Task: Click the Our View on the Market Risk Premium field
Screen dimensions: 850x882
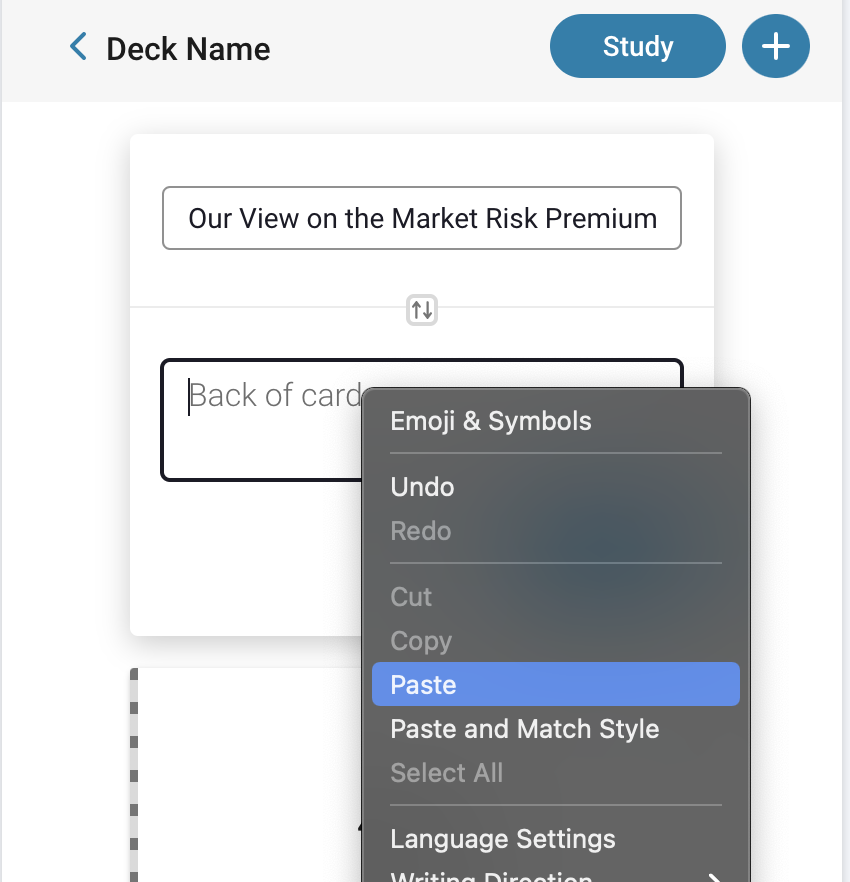Action: pos(422,218)
